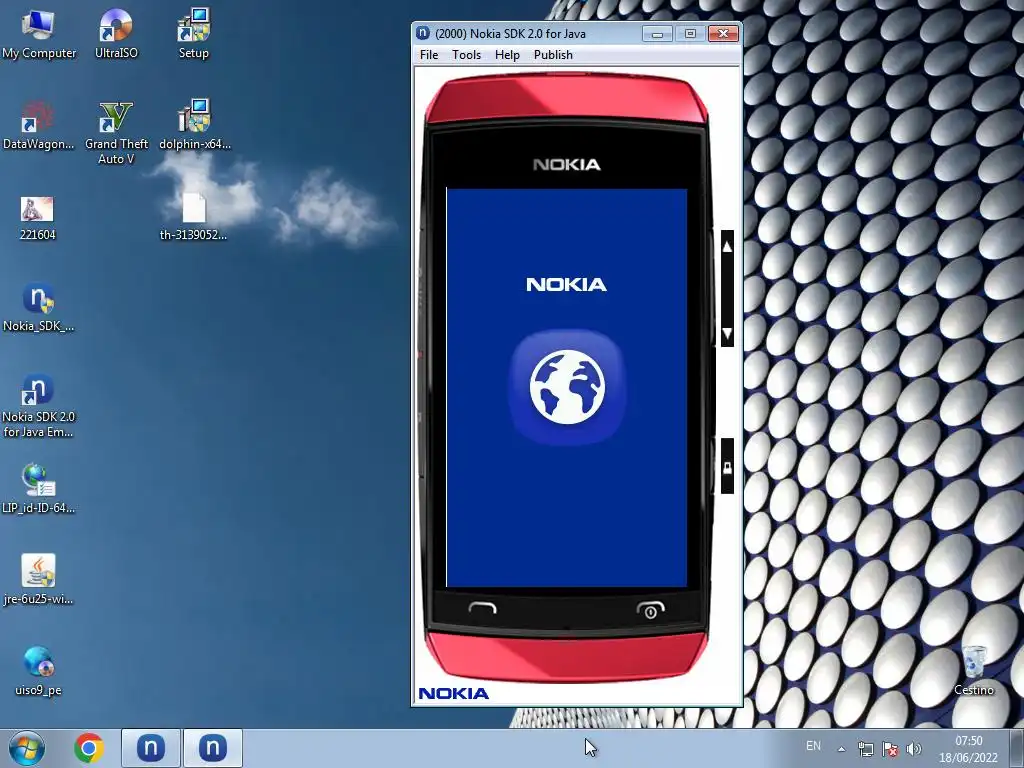Viewport: 1024px width, 768px height.
Task: Open the network tray icon
Action: pos(865,749)
